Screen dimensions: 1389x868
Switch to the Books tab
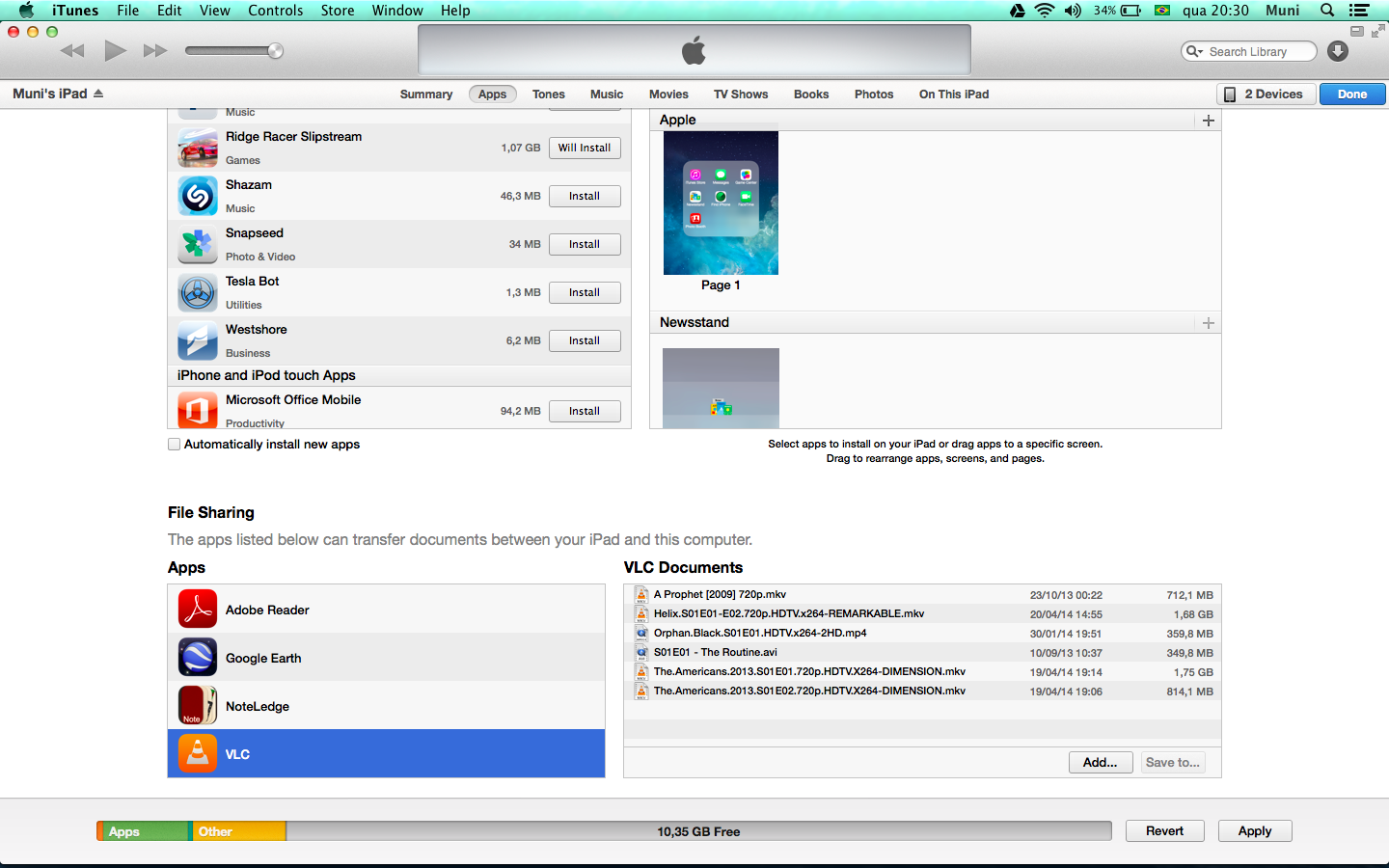click(x=811, y=95)
